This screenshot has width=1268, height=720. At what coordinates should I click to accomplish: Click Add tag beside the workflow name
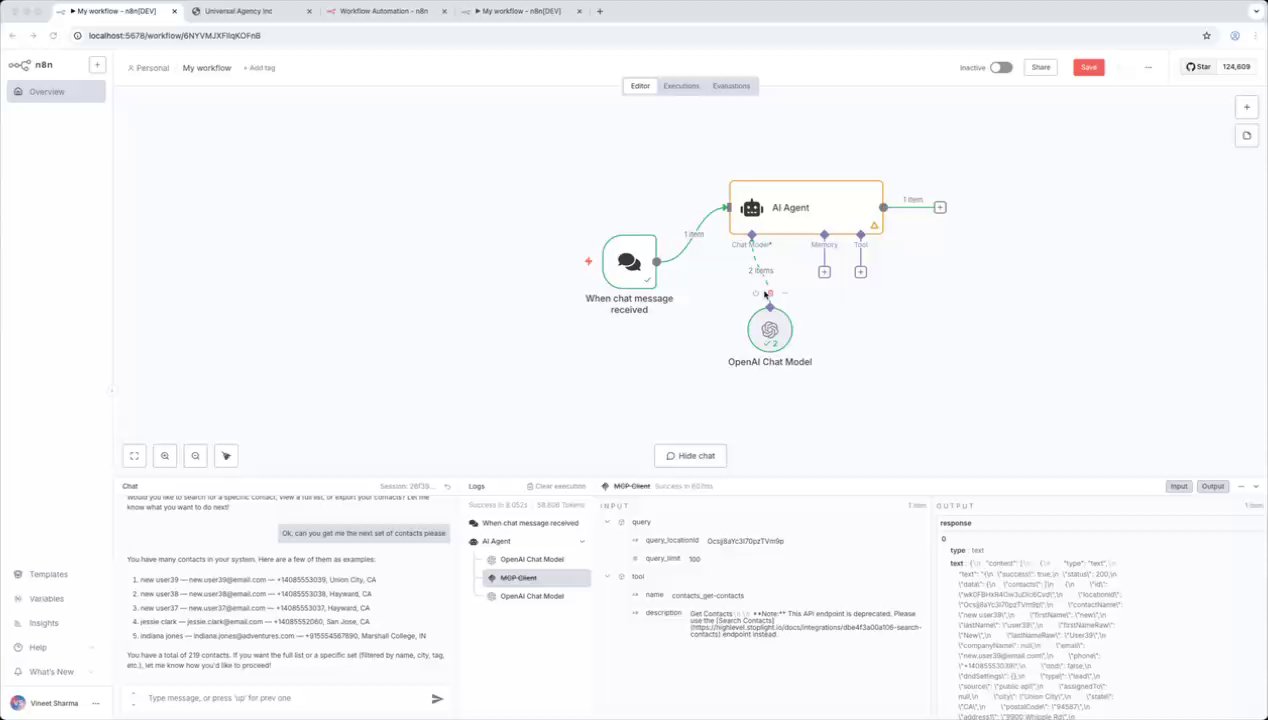(259, 68)
